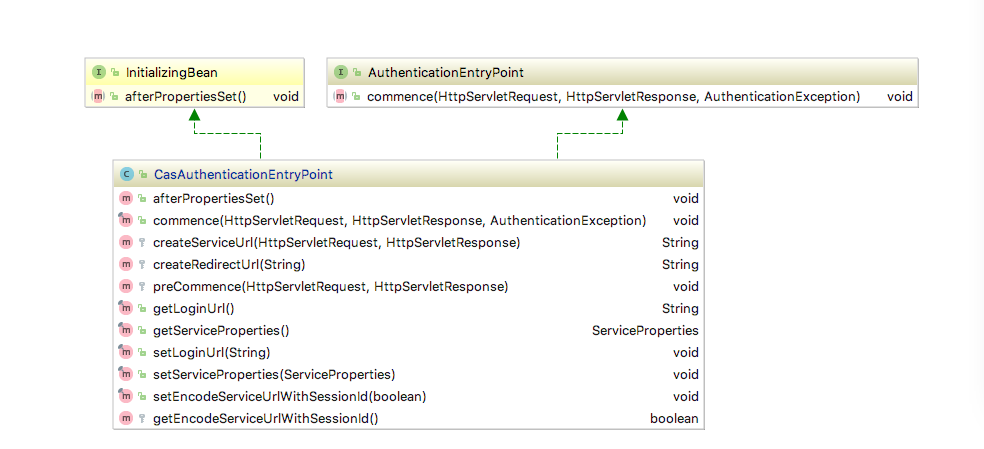984x449 pixels.
Task: Click method icon of createRedirectUrl(String) row
Action: point(126,264)
